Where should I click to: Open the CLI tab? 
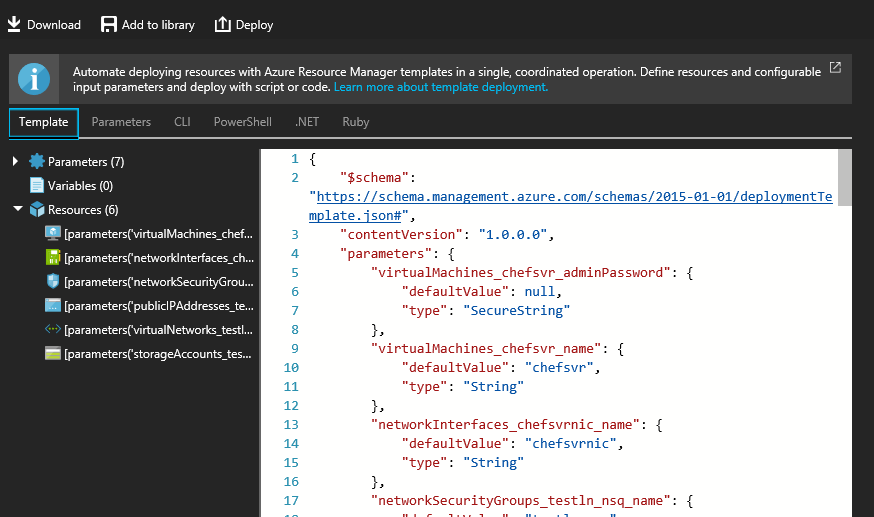(x=182, y=122)
